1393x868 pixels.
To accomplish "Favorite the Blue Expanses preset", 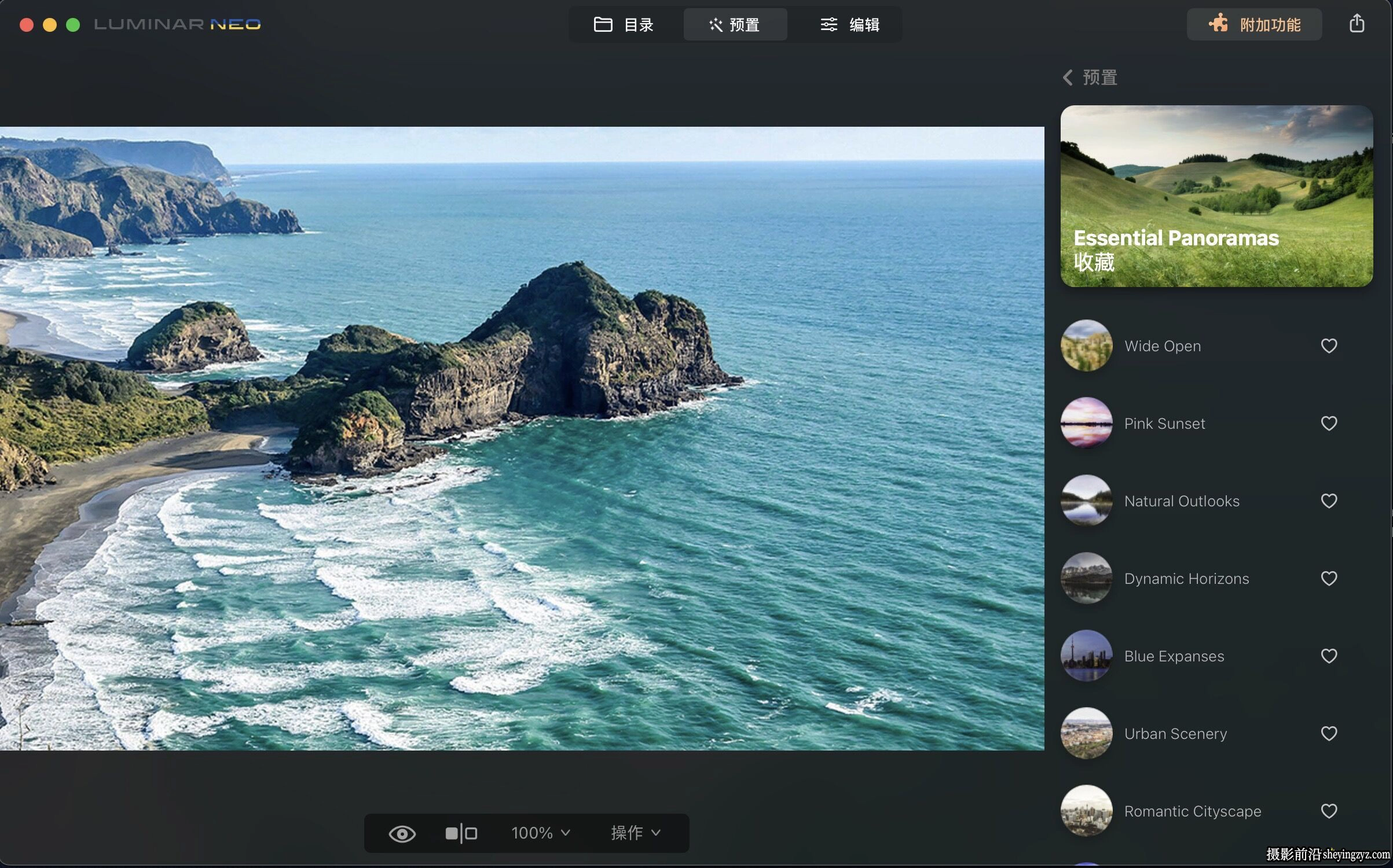I will coord(1329,656).
